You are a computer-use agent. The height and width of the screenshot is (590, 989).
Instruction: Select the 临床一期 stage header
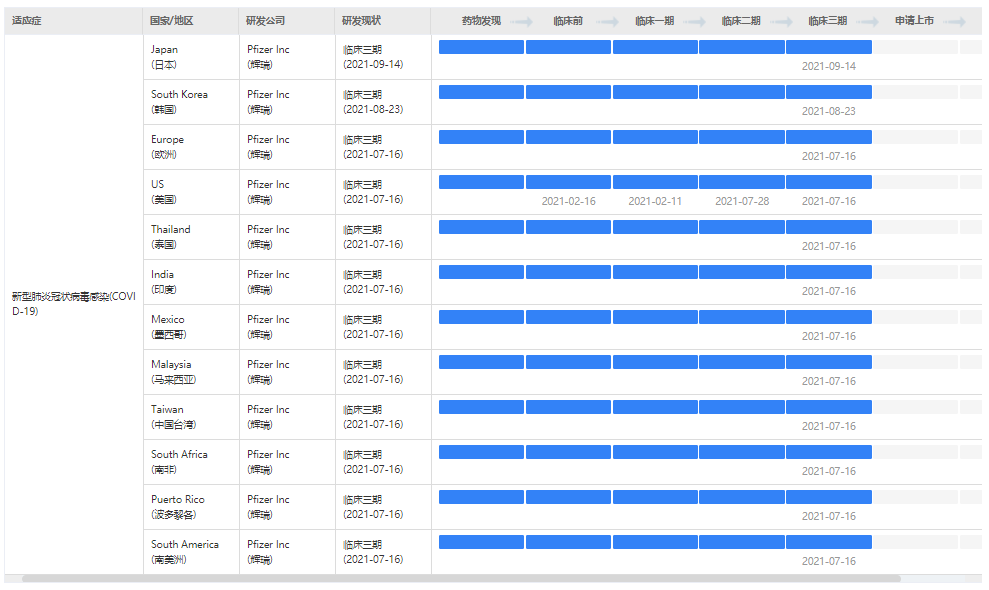point(655,21)
